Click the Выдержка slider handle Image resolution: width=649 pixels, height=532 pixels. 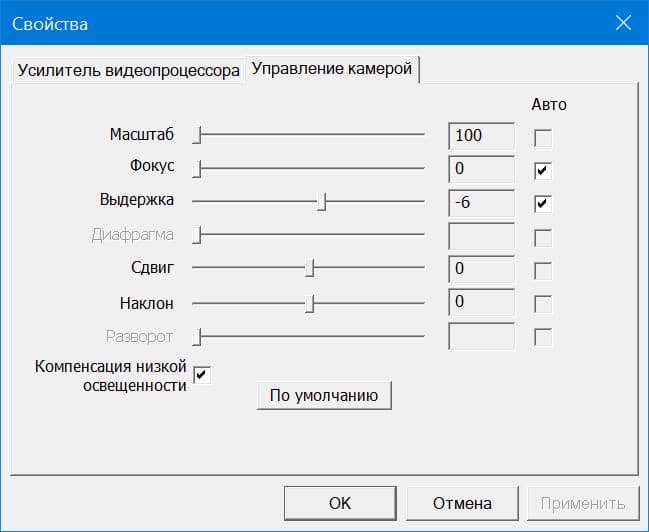tap(322, 202)
